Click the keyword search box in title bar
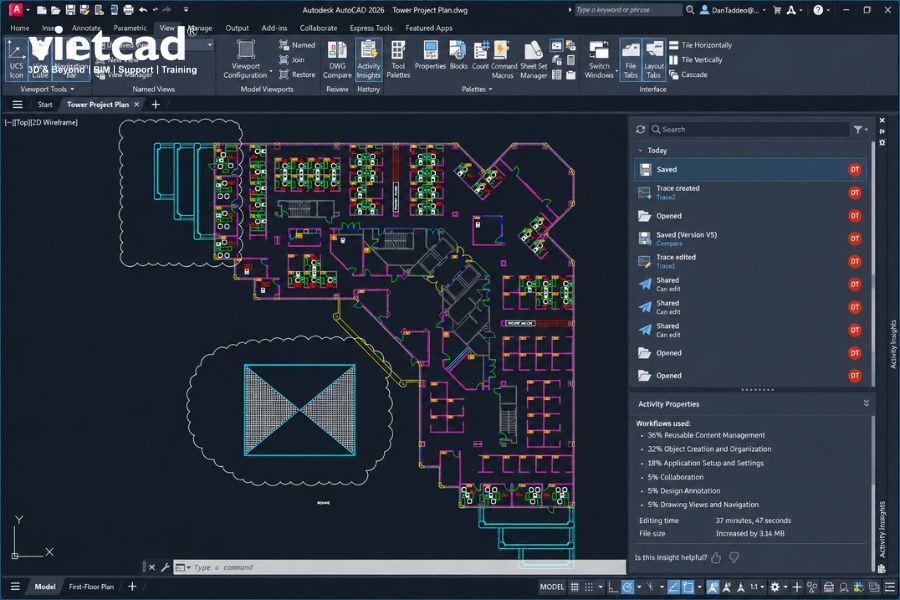 (629, 10)
